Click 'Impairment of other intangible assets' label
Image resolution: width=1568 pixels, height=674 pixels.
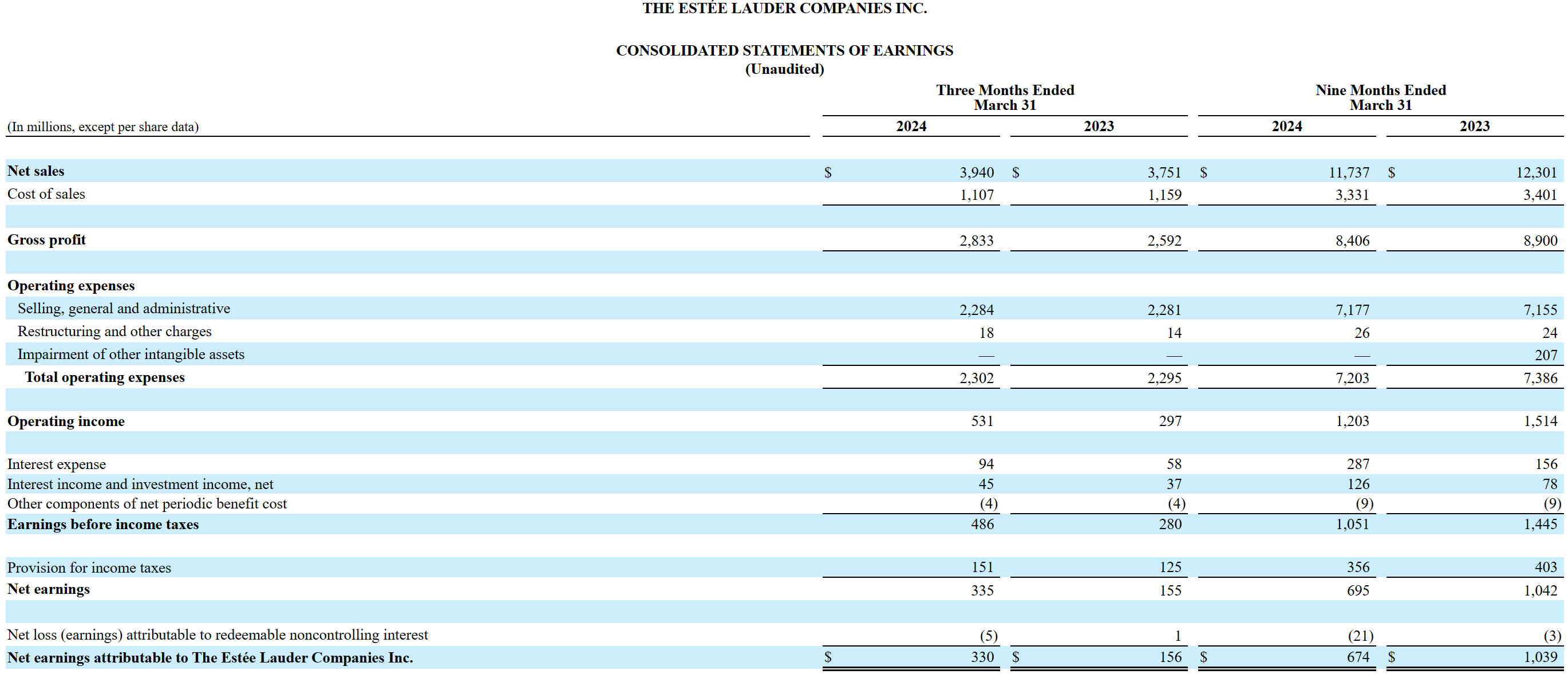tap(131, 354)
